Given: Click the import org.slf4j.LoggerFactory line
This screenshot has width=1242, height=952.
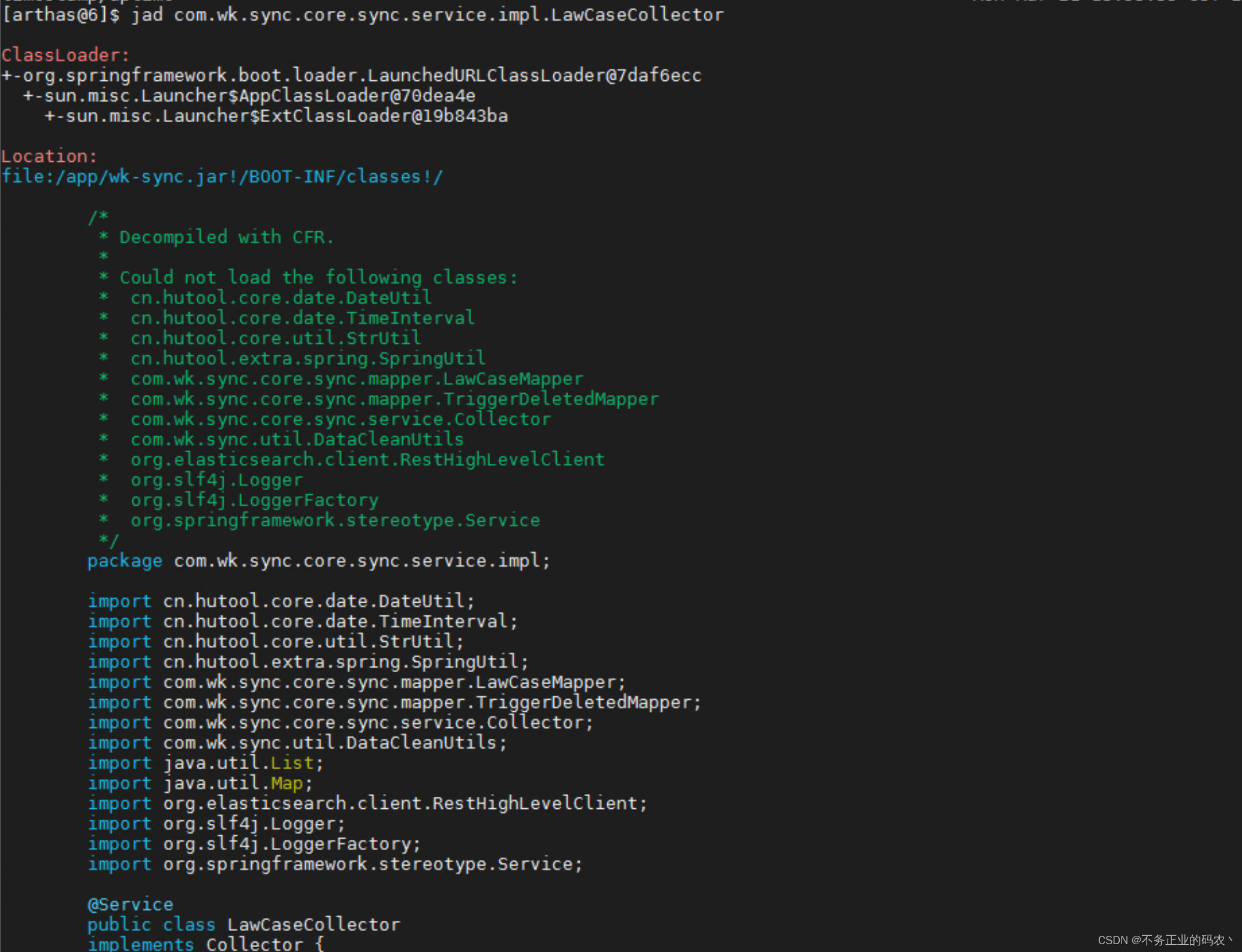Looking at the screenshot, I should (254, 844).
